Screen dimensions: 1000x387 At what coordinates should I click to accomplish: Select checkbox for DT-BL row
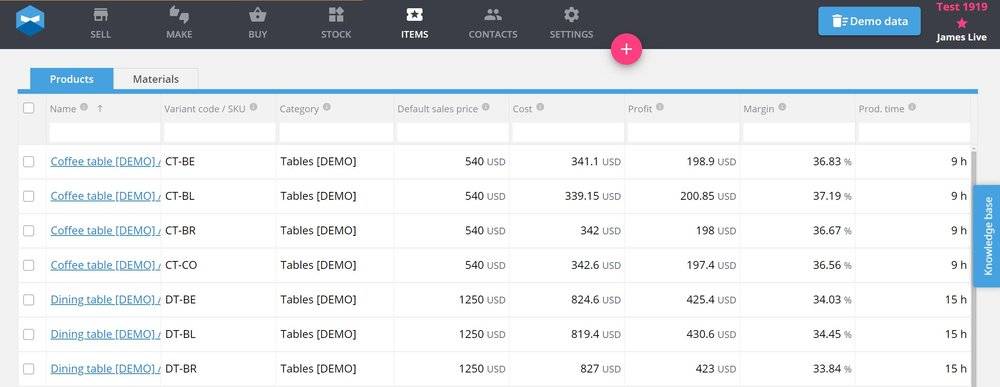click(x=29, y=334)
